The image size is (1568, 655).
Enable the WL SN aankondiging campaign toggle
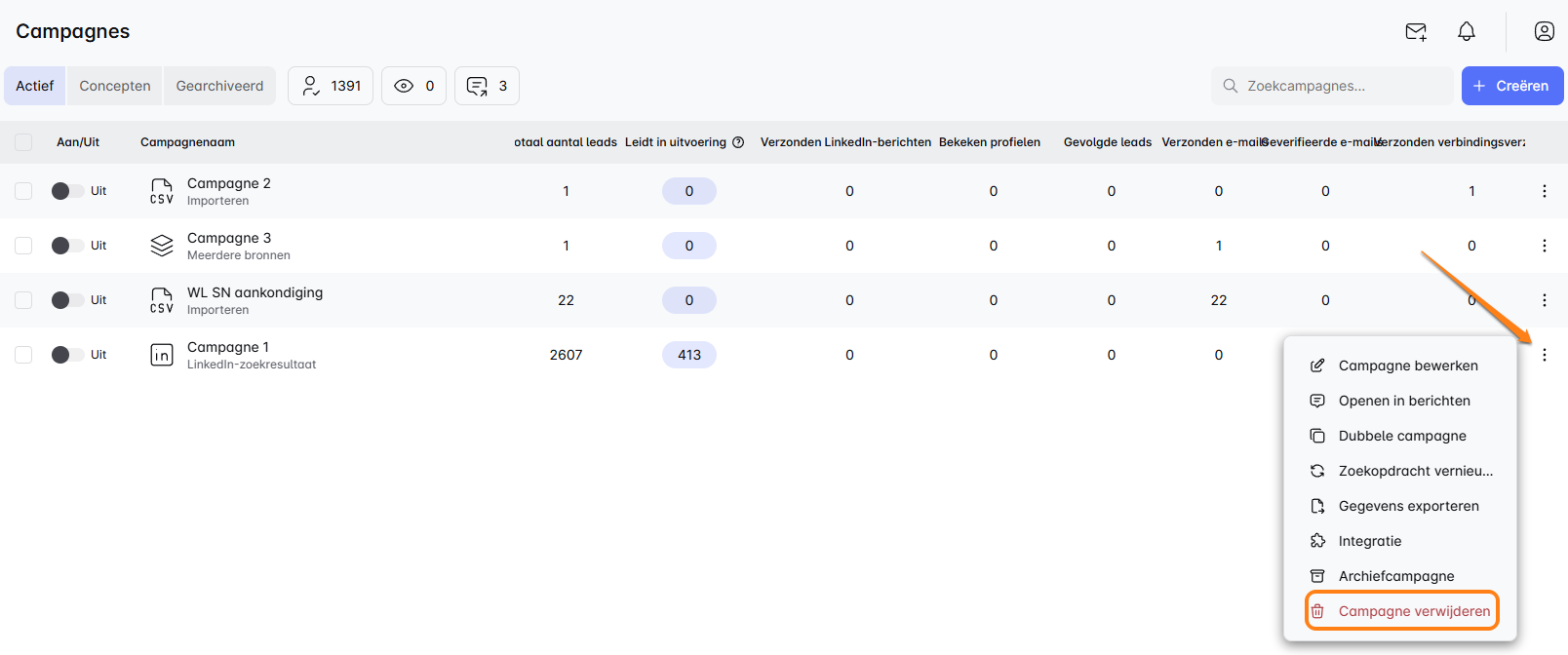coord(67,300)
